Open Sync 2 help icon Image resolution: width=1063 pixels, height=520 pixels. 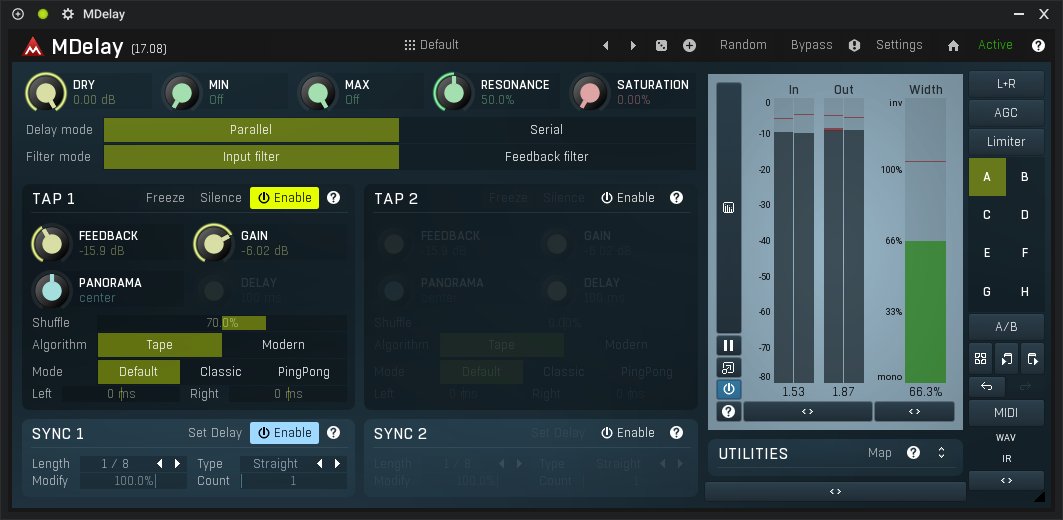pyautogui.click(x=676, y=433)
